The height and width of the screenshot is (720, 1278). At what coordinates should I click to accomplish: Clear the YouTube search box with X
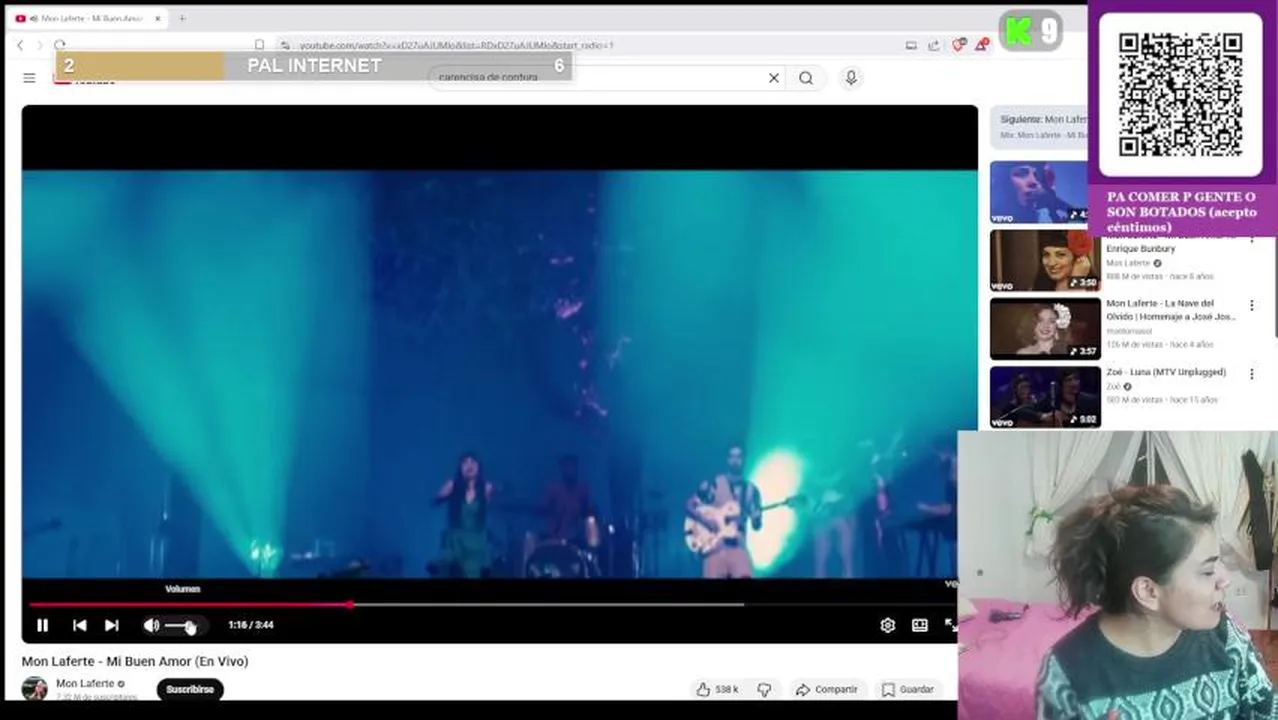[773, 77]
